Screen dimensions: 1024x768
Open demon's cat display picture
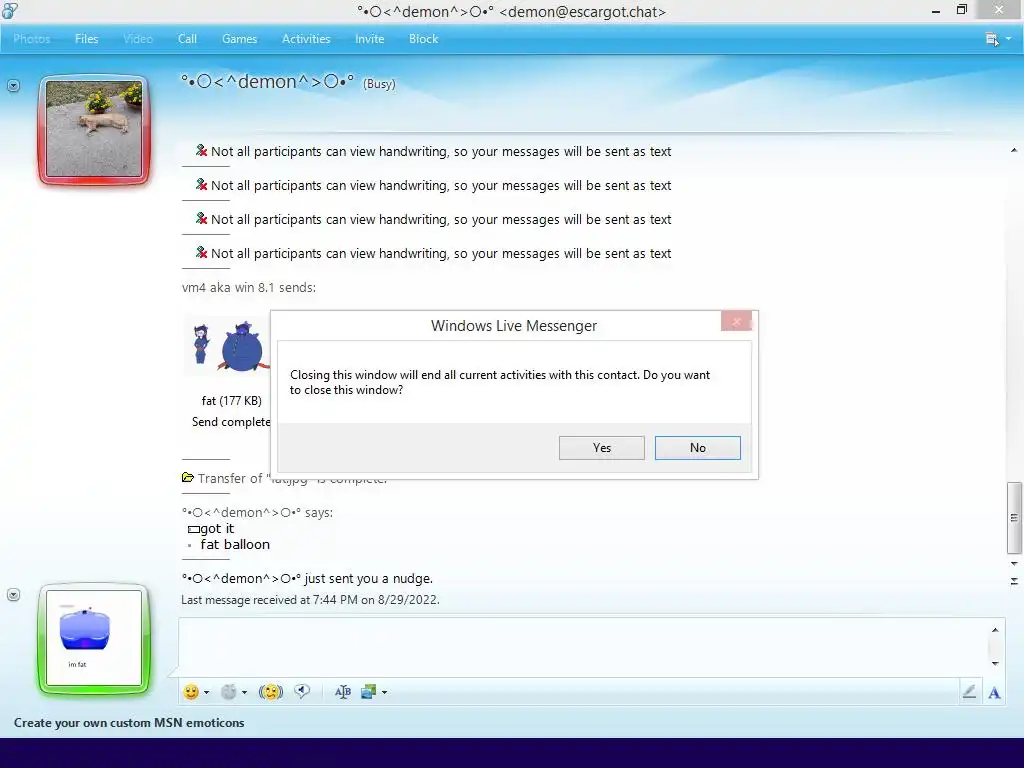pos(94,129)
